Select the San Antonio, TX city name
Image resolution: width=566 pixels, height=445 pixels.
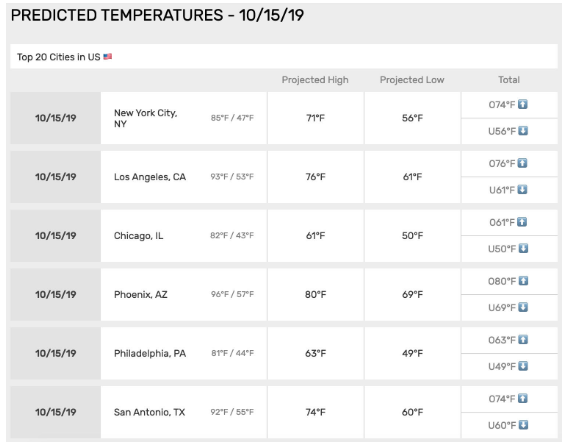coord(149,412)
